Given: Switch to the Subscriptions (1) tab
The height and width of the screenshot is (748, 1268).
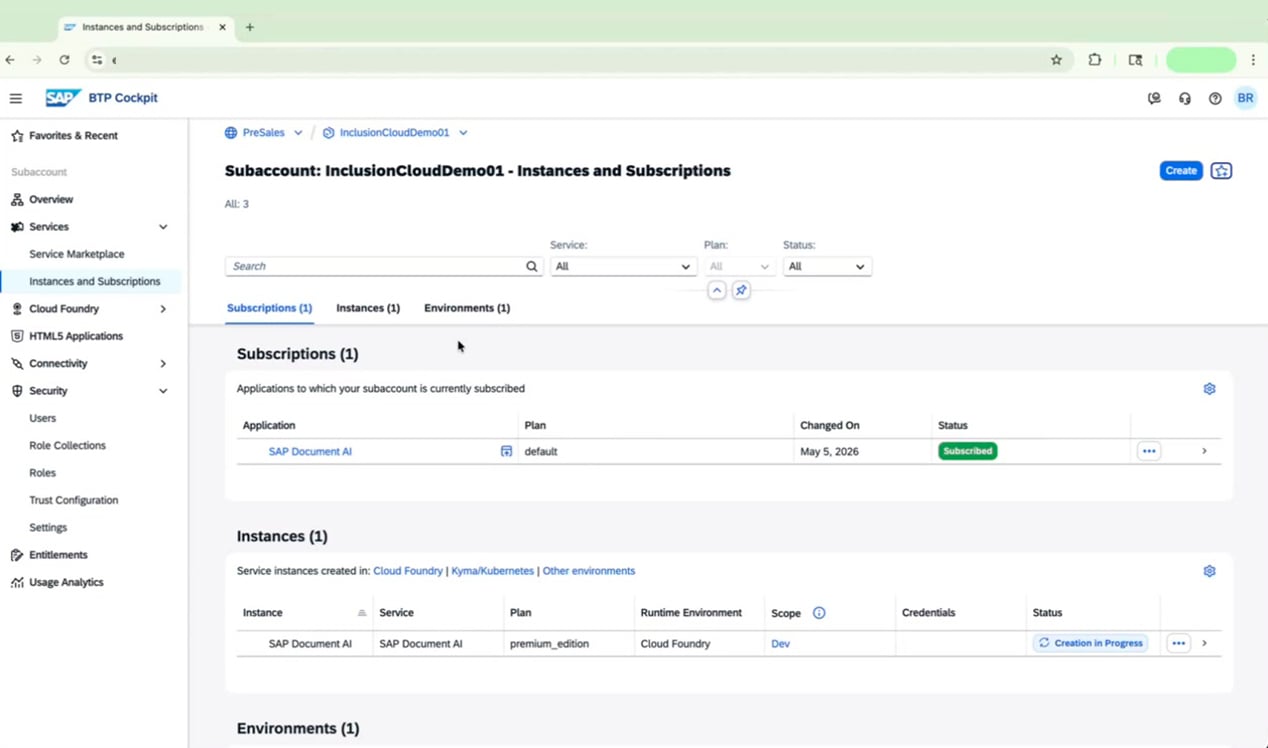Looking at the screenshot, I should point(269,308).
